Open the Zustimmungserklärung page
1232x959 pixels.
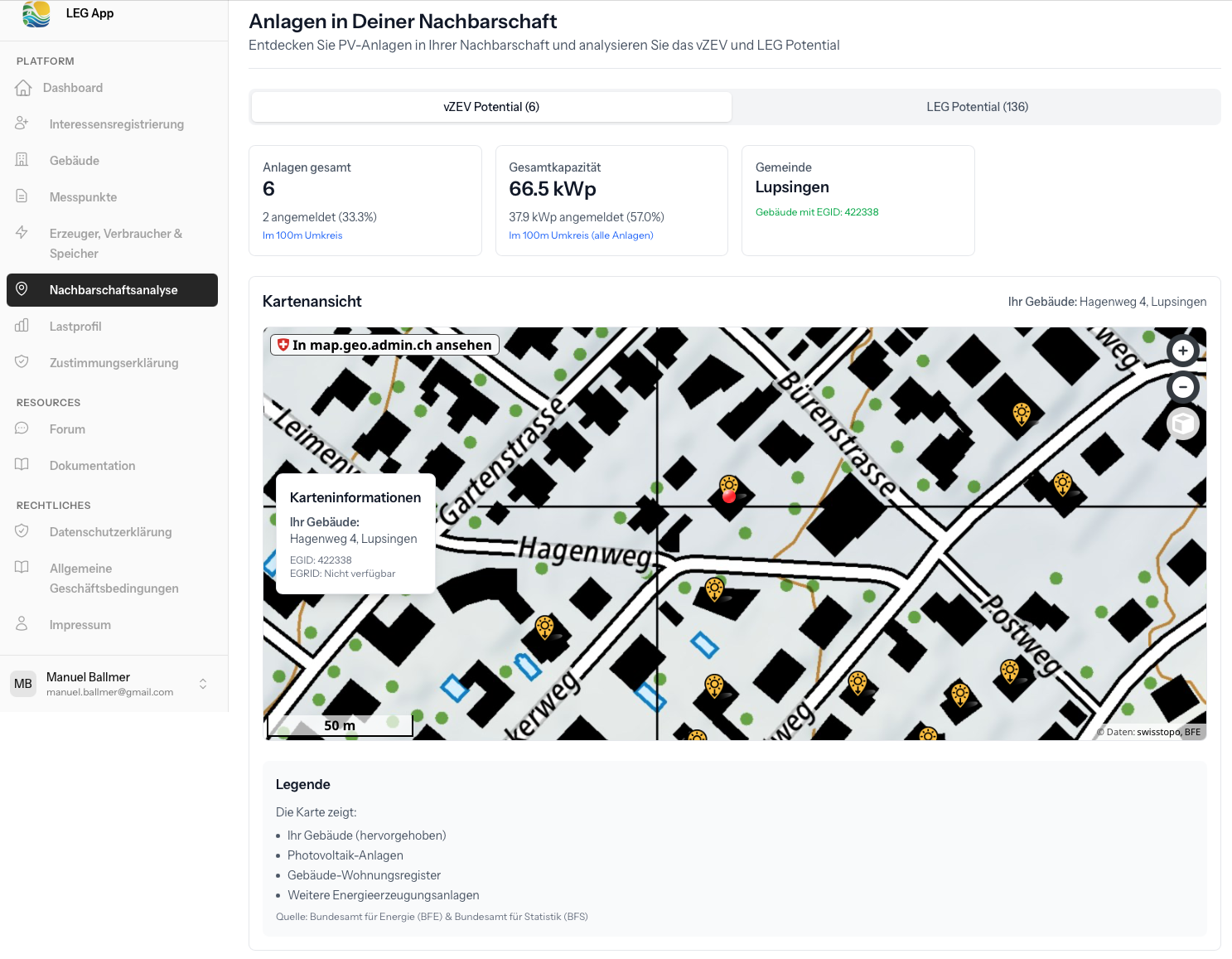[114, 363]
